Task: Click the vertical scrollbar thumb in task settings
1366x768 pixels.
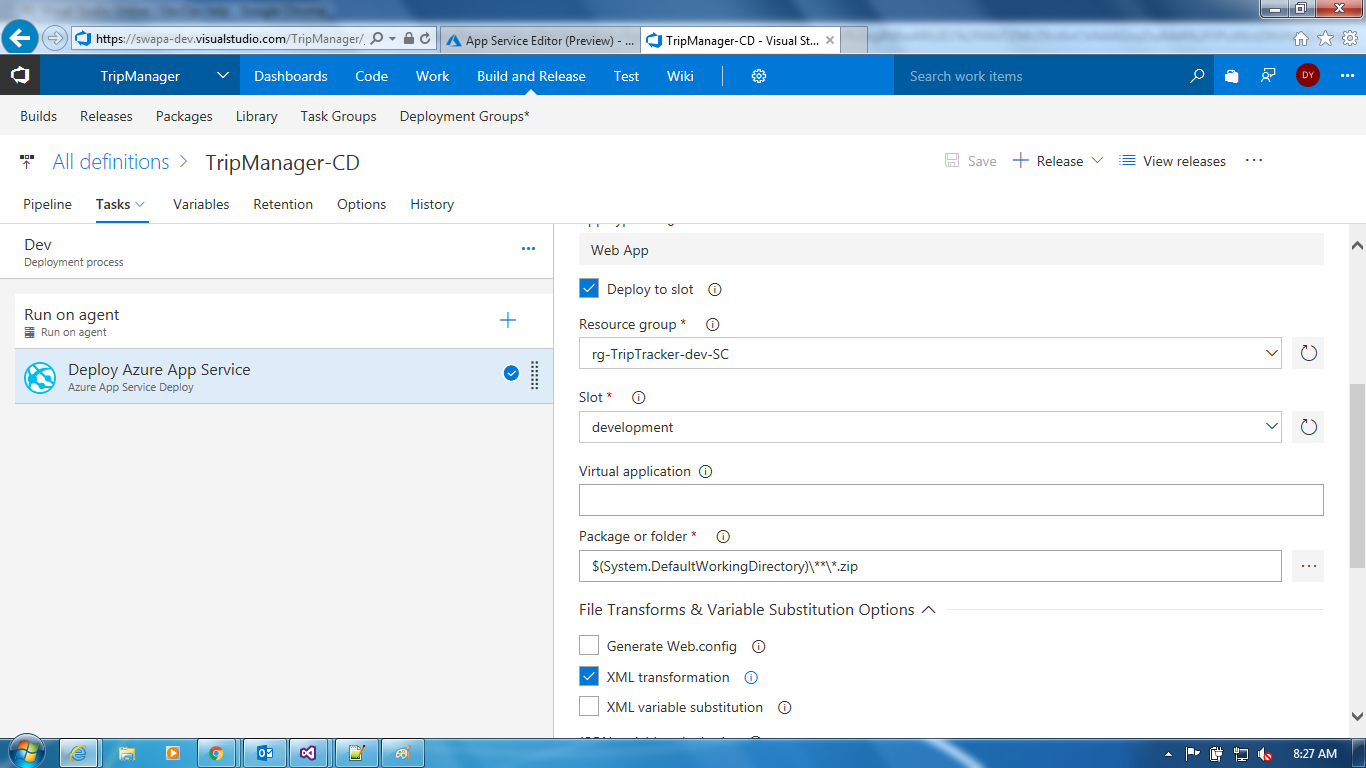Action: [1357, 476]
